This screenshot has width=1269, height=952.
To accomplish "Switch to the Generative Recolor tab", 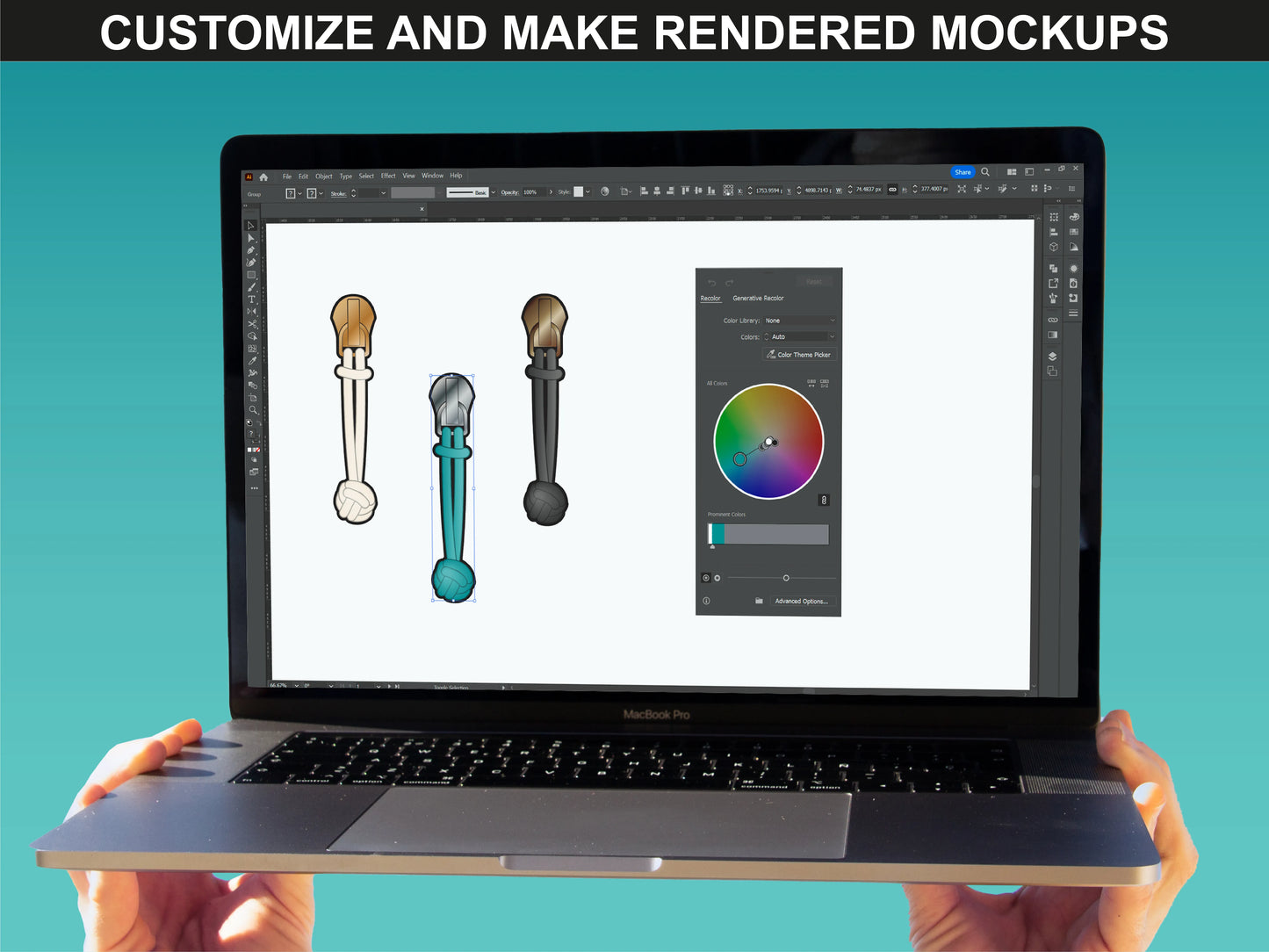I will [x=758, y=299].
